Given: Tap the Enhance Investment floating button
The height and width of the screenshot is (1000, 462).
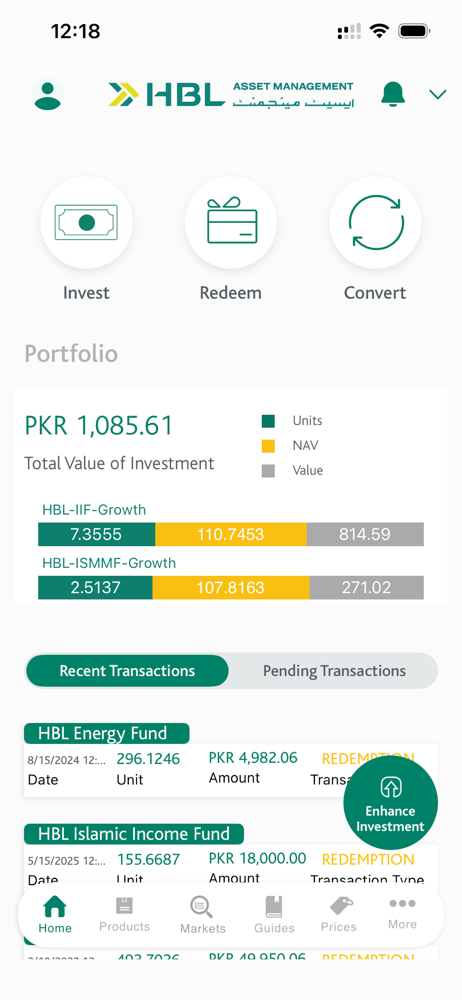Looking at the screenshot, I should (x=391, y=802).
